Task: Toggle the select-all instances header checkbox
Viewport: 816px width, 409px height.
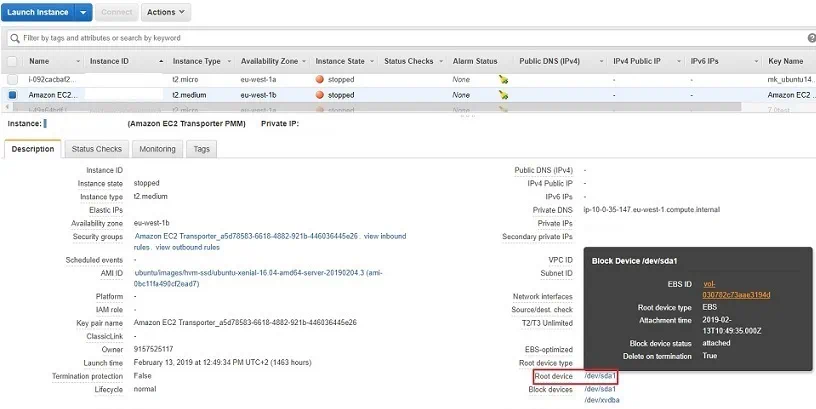Action: click(x=13, y=61)
